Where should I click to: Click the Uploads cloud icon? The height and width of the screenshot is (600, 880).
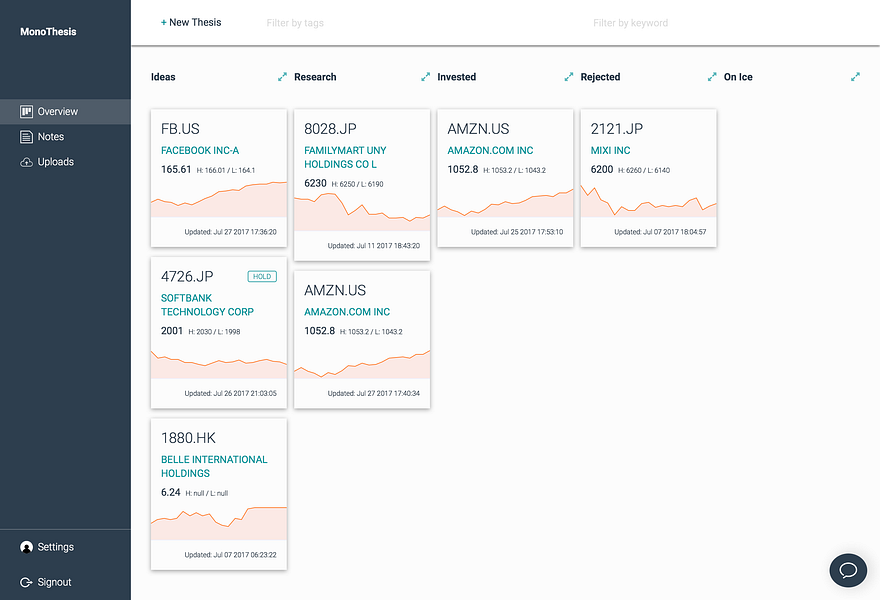click(26, 162)
